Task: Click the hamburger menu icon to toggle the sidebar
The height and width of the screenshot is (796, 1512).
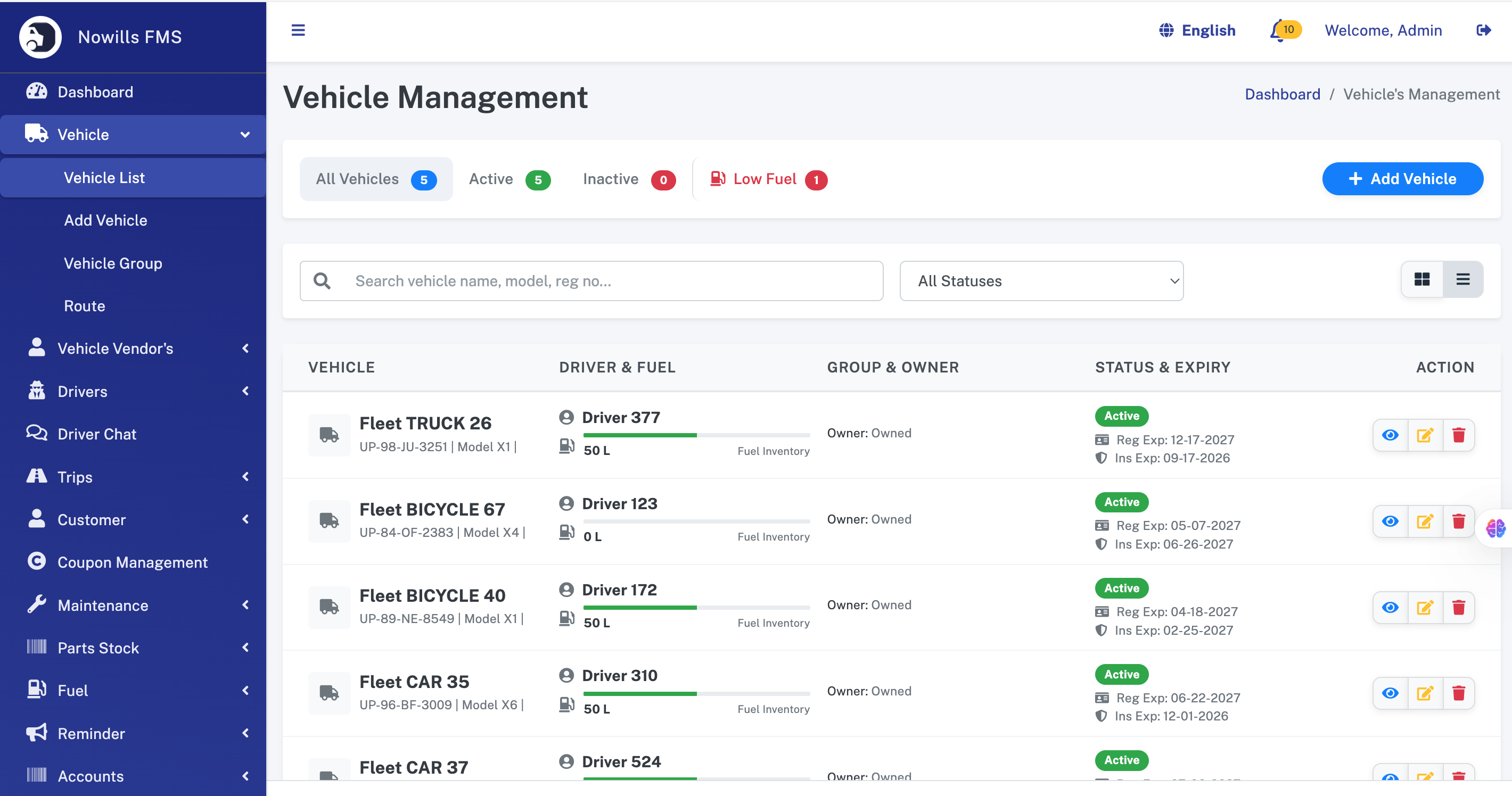Action: [x=298, y=30]
